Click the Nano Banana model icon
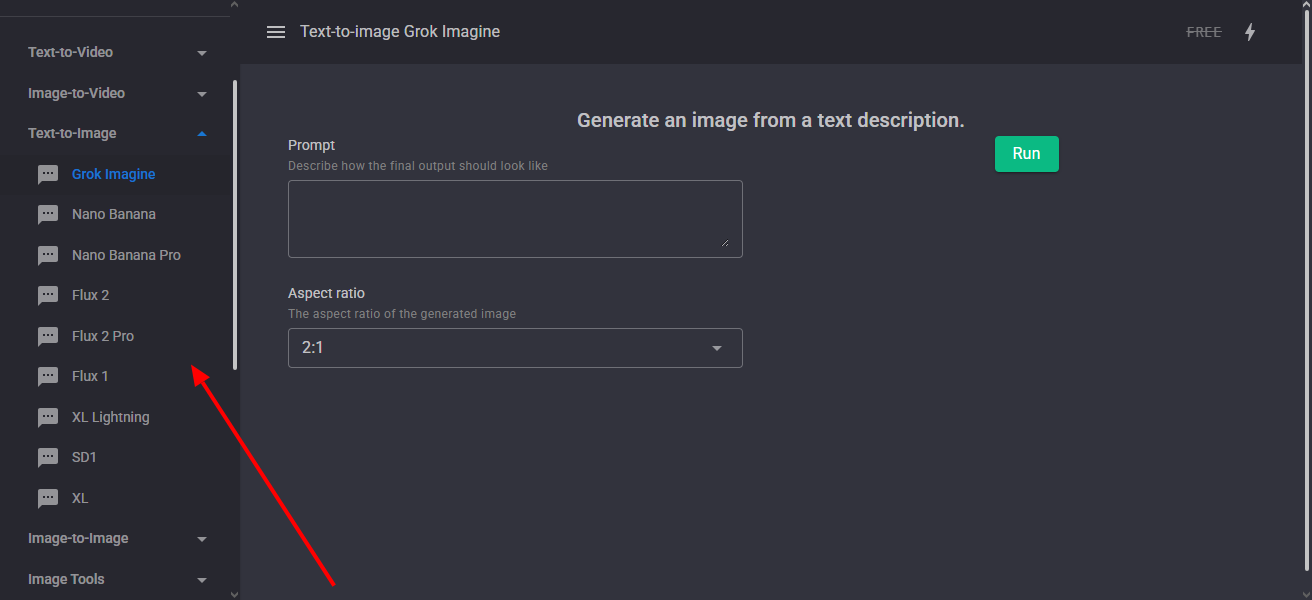This screenshot has width=1312, height=600. 48,214
